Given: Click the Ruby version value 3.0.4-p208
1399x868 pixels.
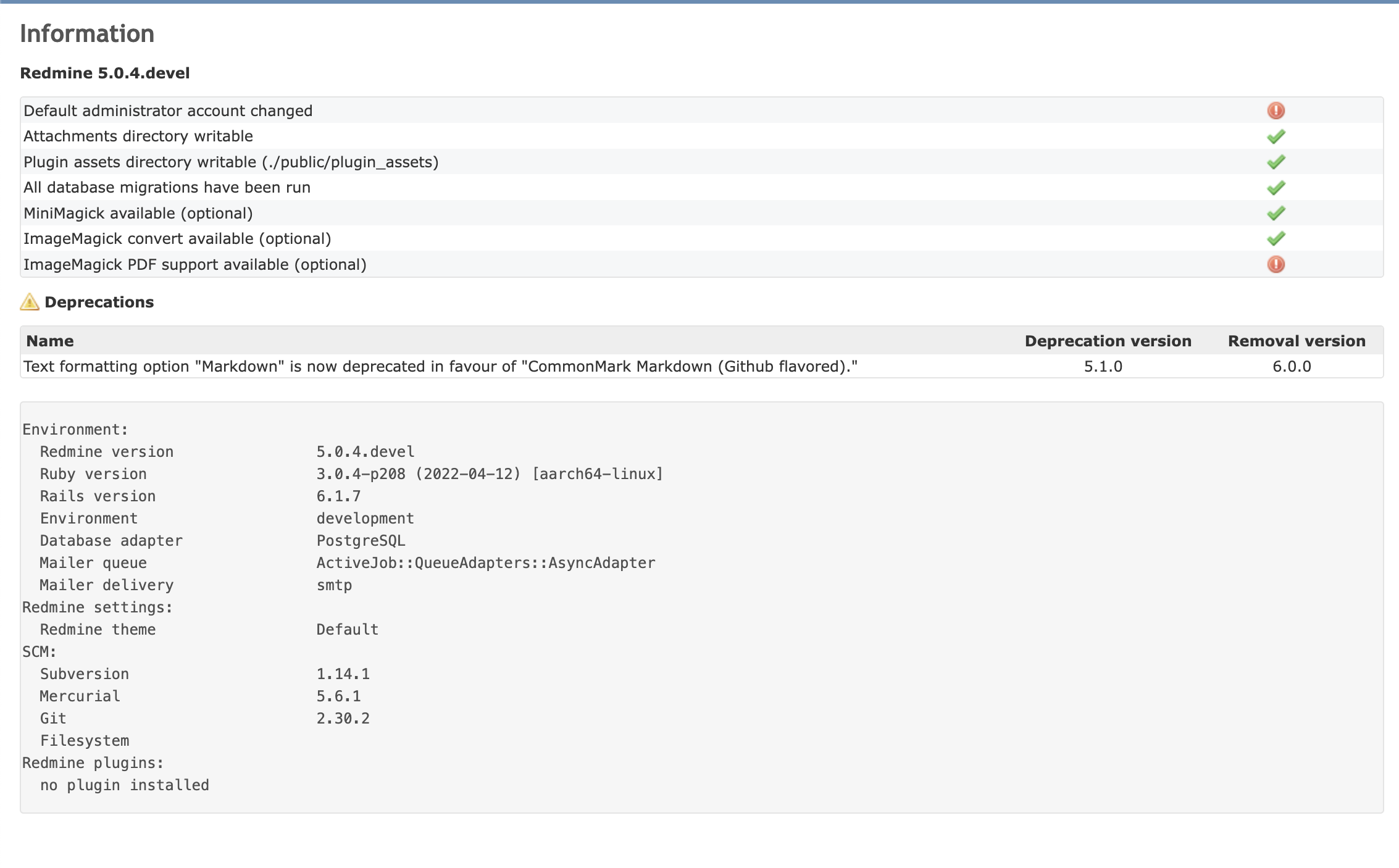Looking at the screenshot, I should pyautogui.click(x=490, y=474).
